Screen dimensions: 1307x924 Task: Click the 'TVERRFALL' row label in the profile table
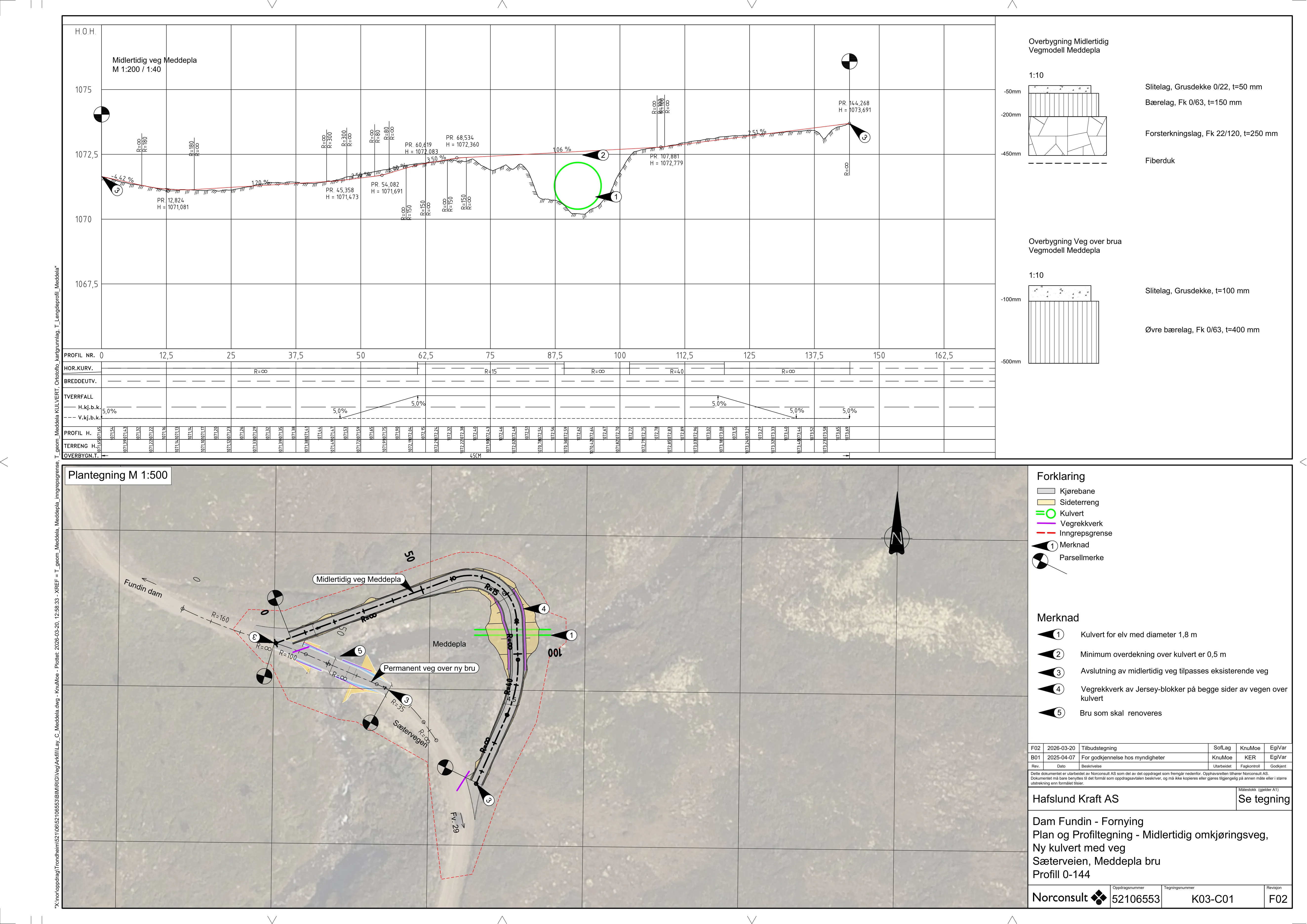[x=79, y=397]
